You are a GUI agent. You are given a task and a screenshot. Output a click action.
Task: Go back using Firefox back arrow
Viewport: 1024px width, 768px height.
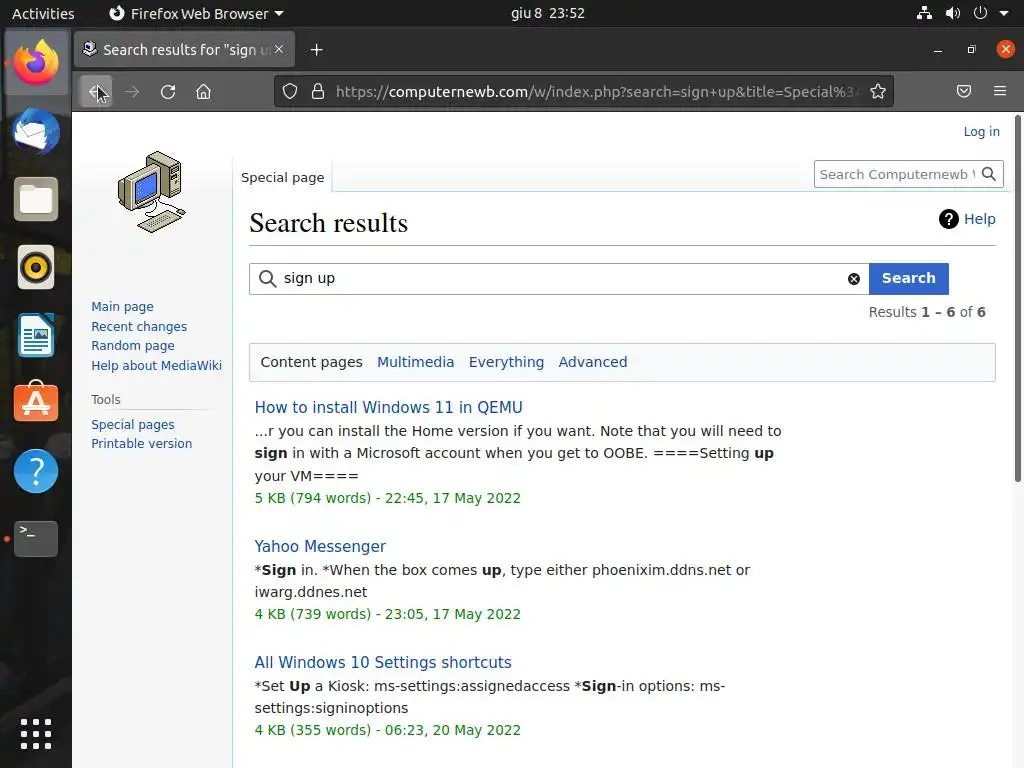pyautogui.click(x=96, y=91)
